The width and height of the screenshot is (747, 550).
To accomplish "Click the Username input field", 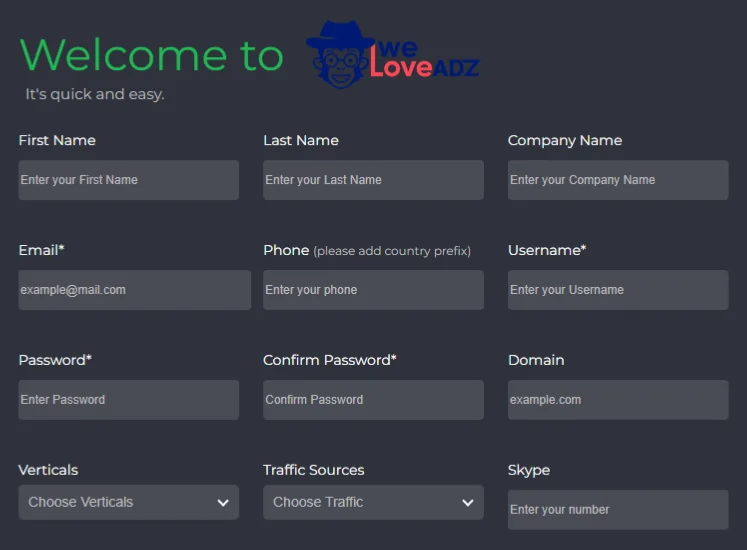I will pos(618,290).
